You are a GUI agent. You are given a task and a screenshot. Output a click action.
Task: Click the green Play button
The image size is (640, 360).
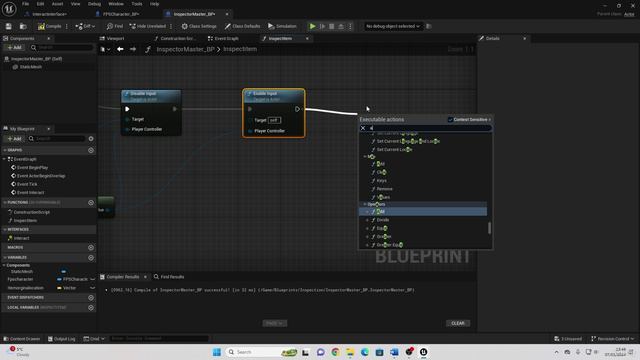313,26
